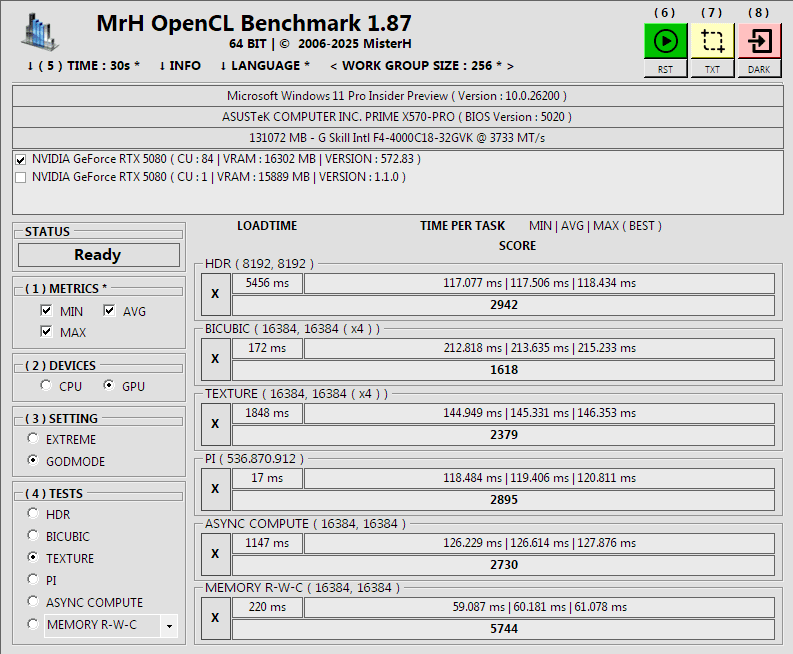
Task: Select the PI test radio button
Action: click(33, 579)
